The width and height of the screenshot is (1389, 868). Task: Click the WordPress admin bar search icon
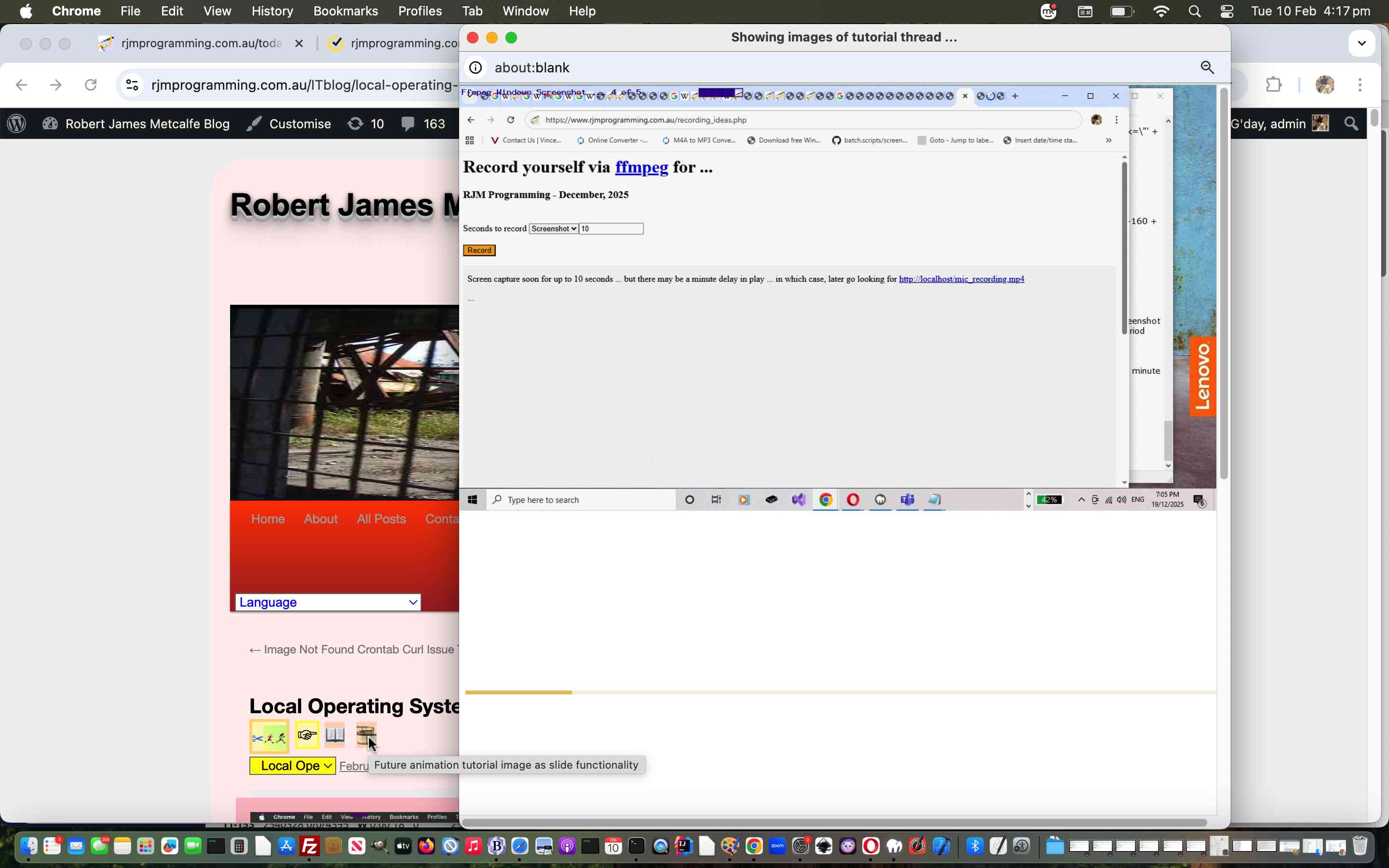pyautogui.click(x=1351, y=123)
